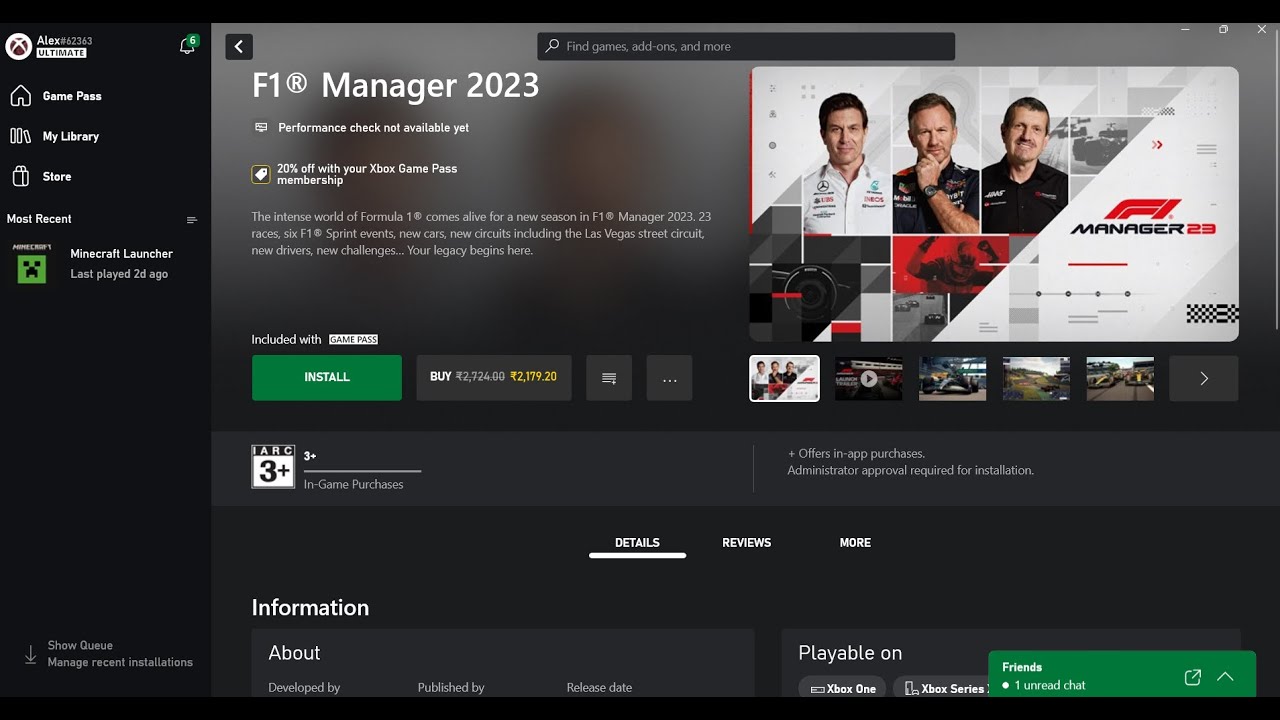Click the '1 unread chat' text
The image size is (1280, 720).
point(1050,686)
